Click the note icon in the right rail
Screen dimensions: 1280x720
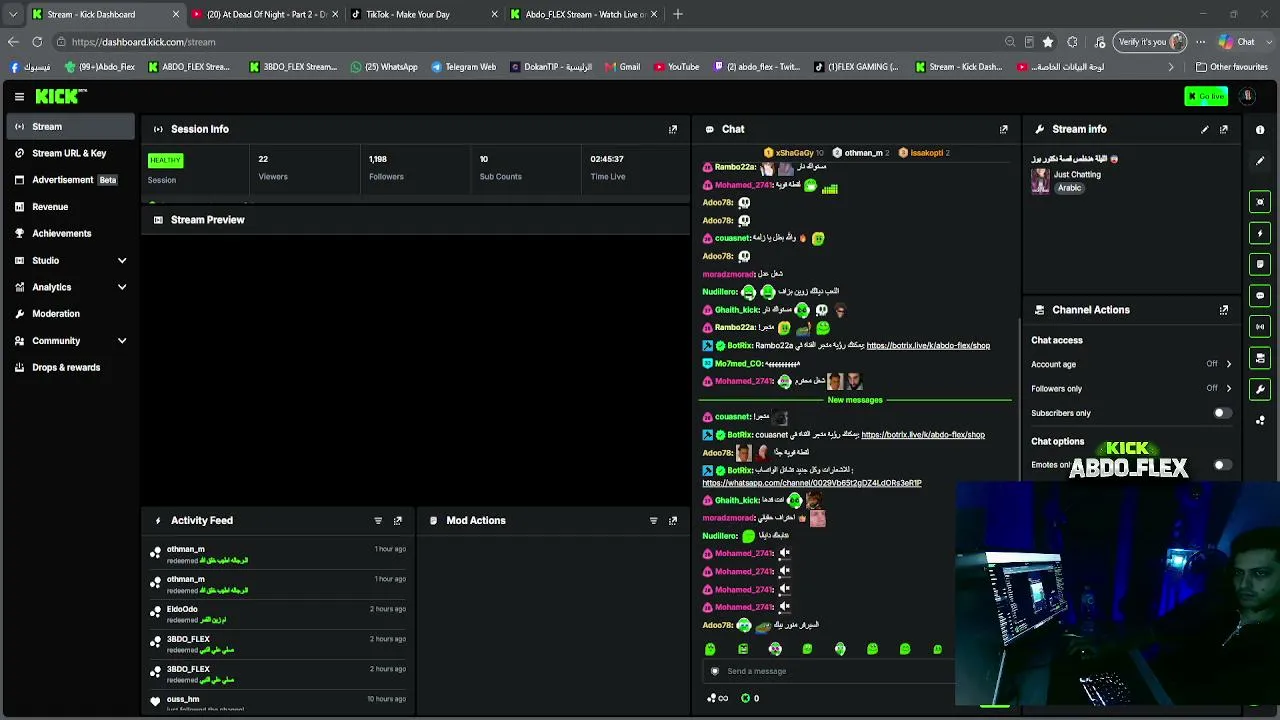point(1260,264)
